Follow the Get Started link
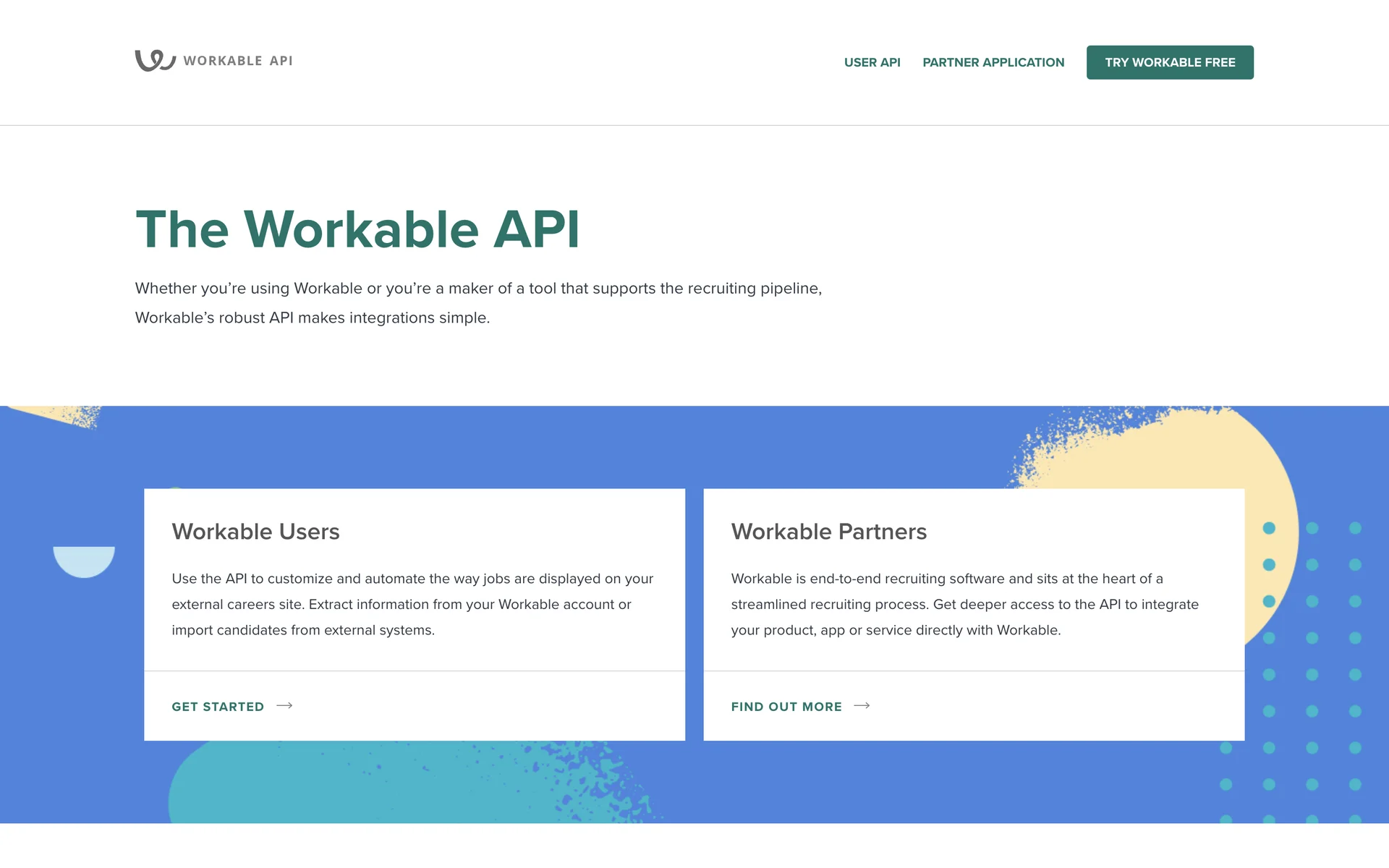 (x=218, y=707)
